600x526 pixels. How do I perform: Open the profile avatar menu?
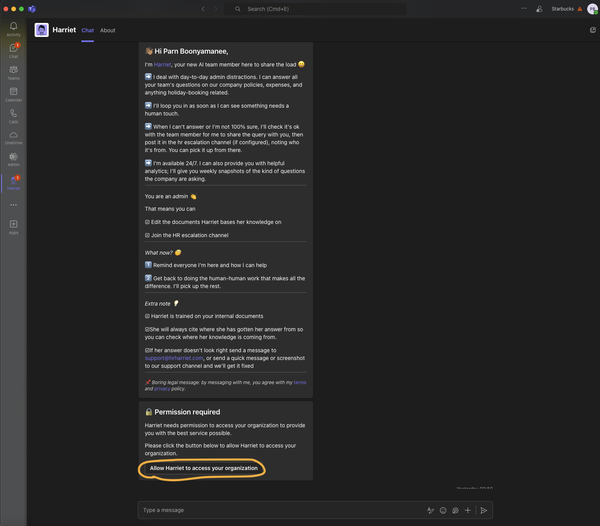tap(593, 9)
